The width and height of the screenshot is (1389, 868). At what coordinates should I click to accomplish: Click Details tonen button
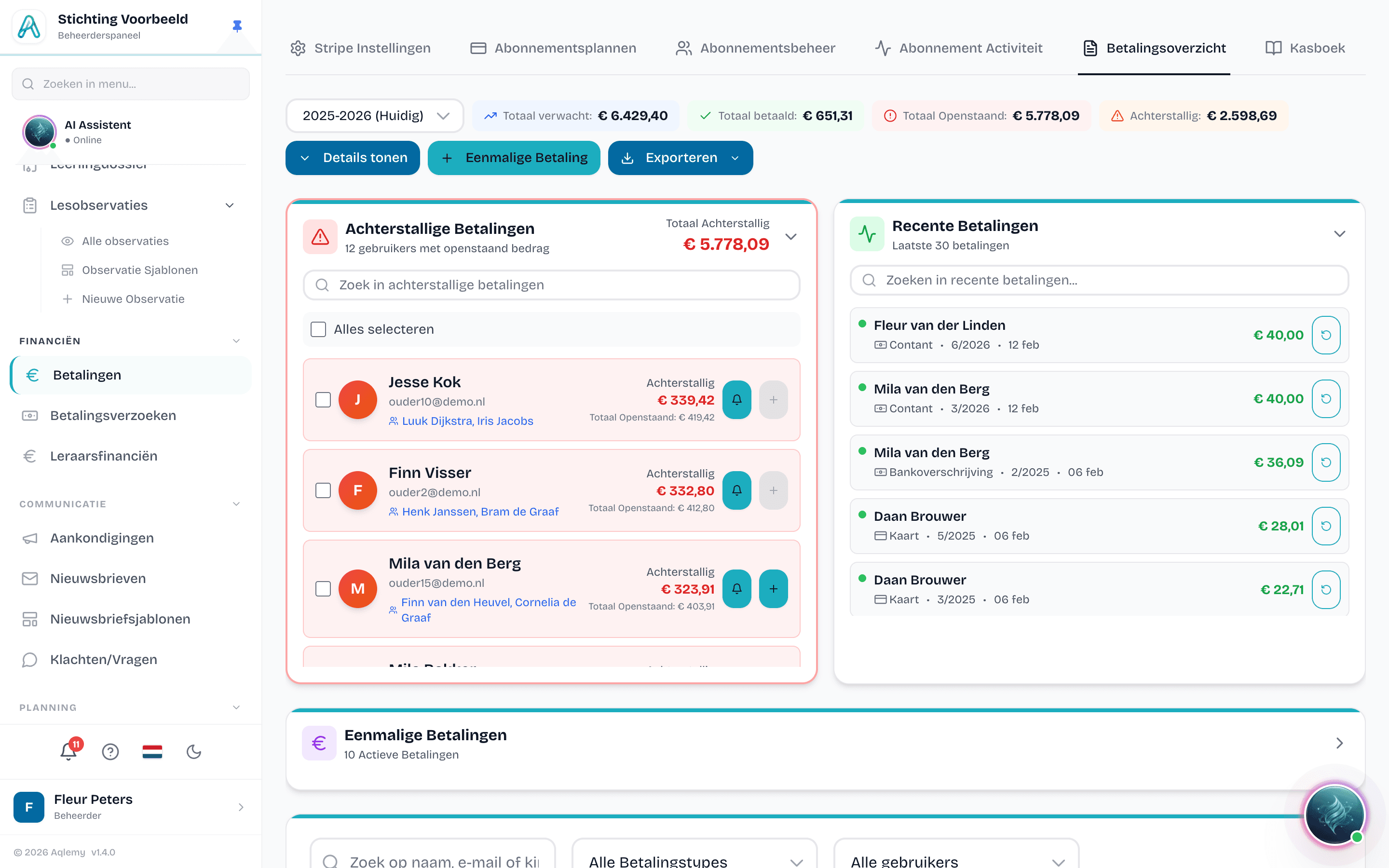(353, 158)
